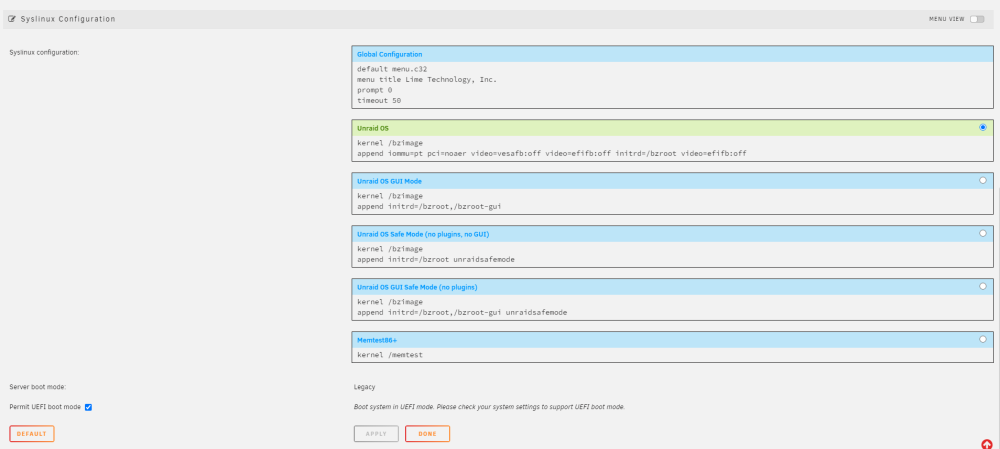Screen dimensions: 1000x449
Task: Click the 'Syslinux configuration:' label
Action: [x=44, y=52]
